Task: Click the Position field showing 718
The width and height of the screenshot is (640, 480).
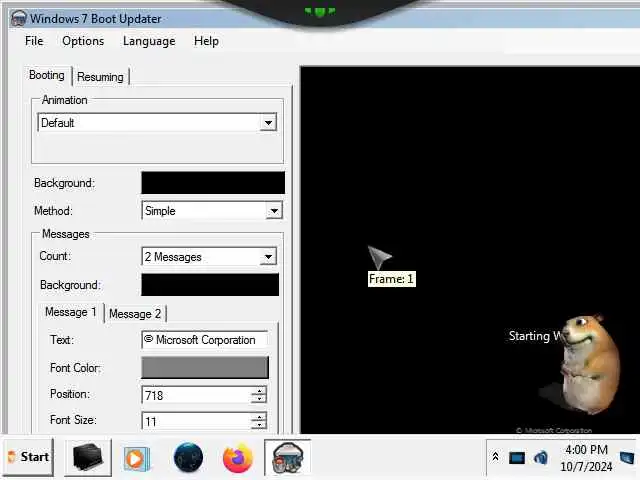Action: pos(196,395)
